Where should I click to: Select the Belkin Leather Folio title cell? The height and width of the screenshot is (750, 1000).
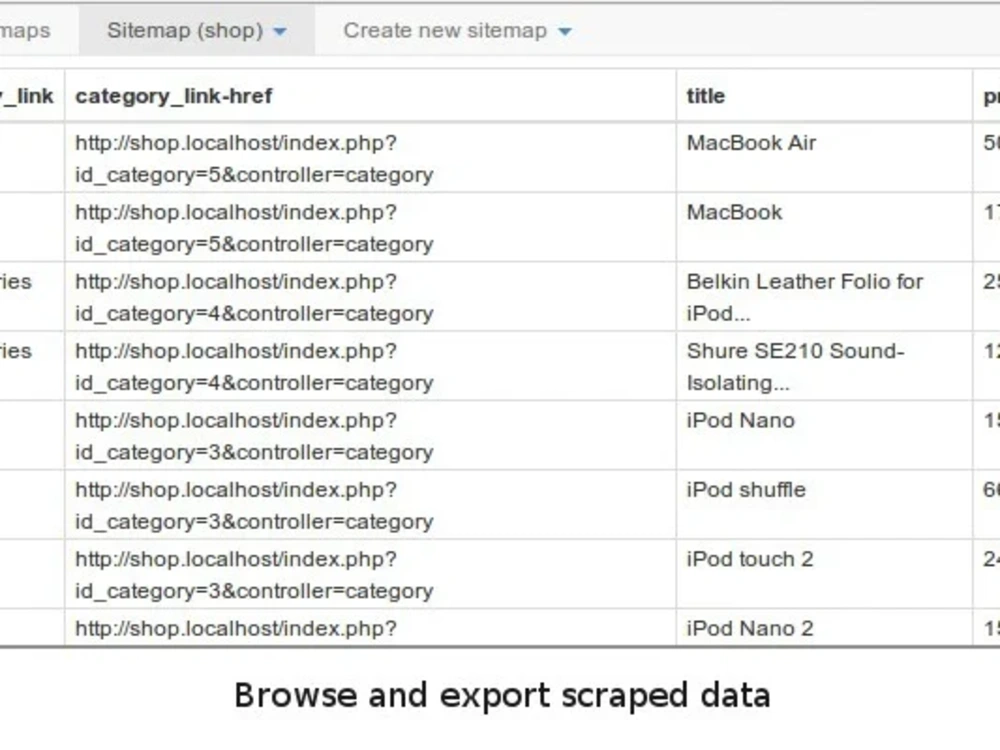[x=805, y=296]
